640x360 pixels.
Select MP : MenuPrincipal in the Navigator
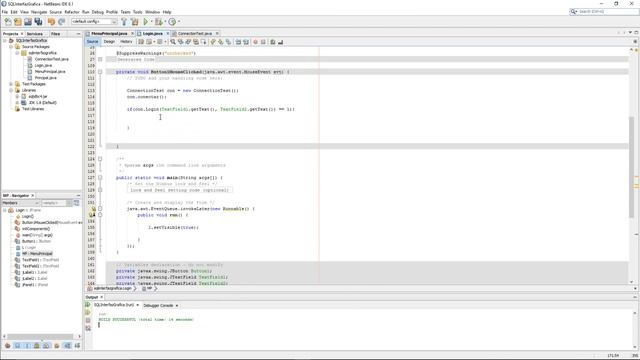click(37, 253)
